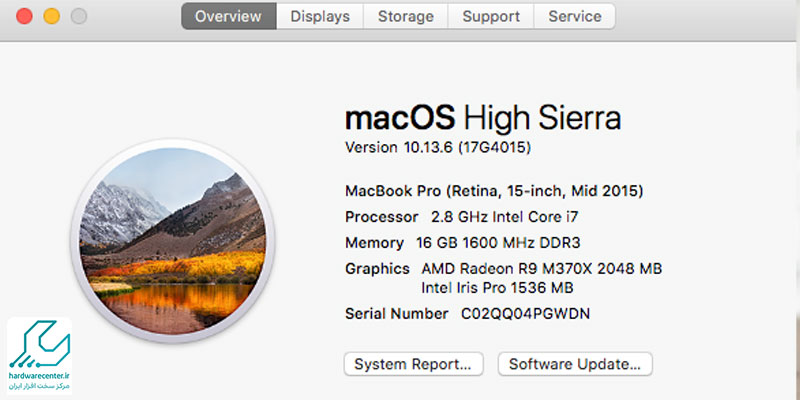Click the Version 10.13.6 build text
The width and height of the screenshot is (800, 400).
pos(437,147)
